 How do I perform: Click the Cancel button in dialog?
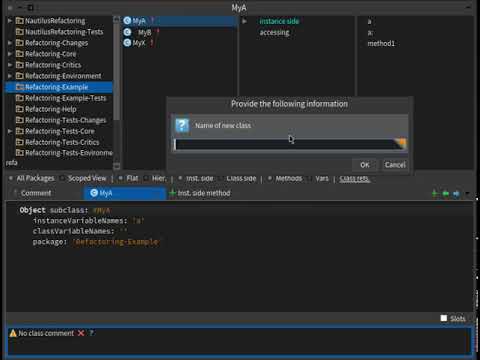point(395,165)
